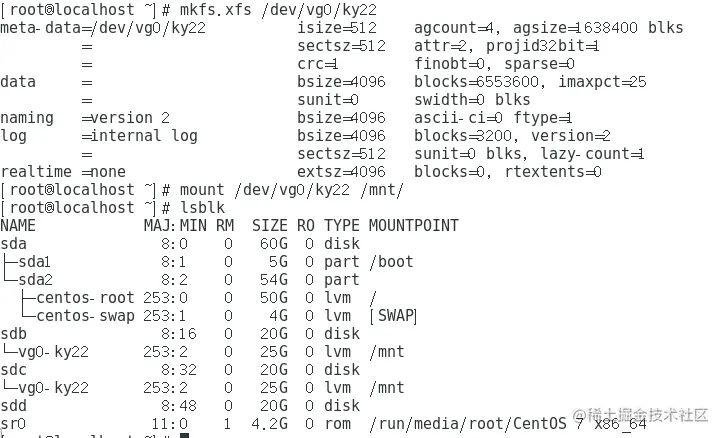Select the sr0 rom device entry
723x438 pixels.
tap(14, 423)
